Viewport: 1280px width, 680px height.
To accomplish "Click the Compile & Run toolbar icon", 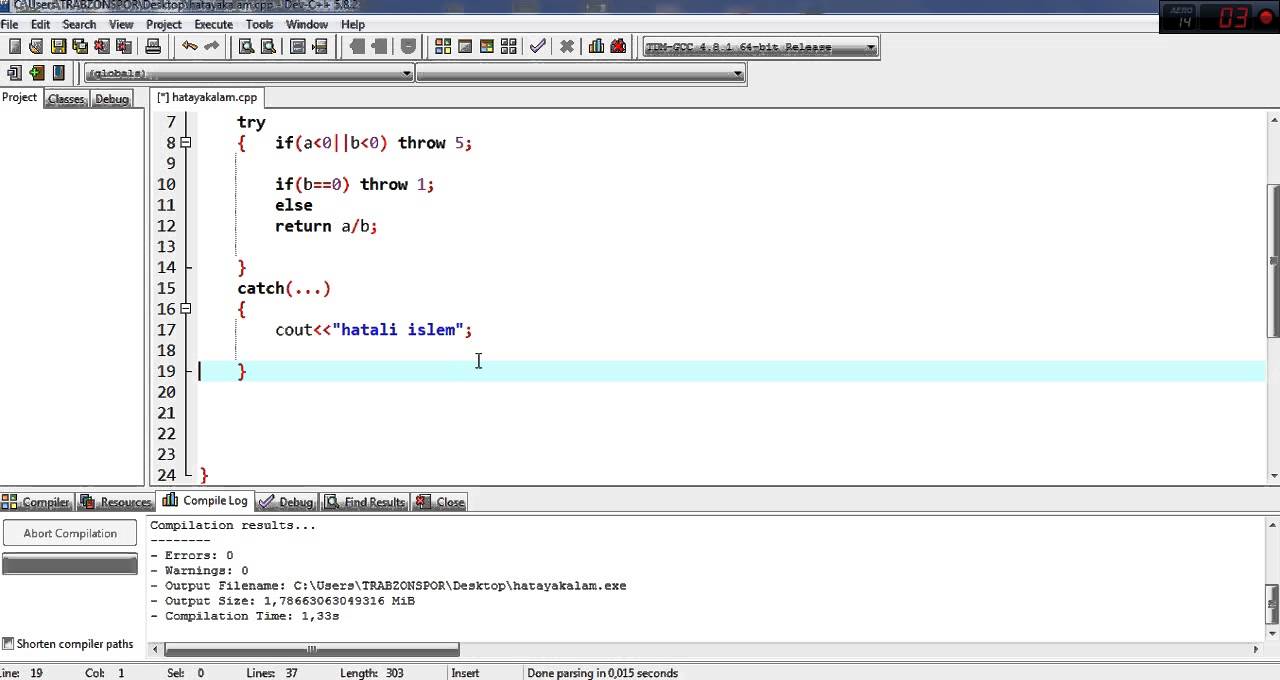I will pyautogui.click(x=487, y=46).
